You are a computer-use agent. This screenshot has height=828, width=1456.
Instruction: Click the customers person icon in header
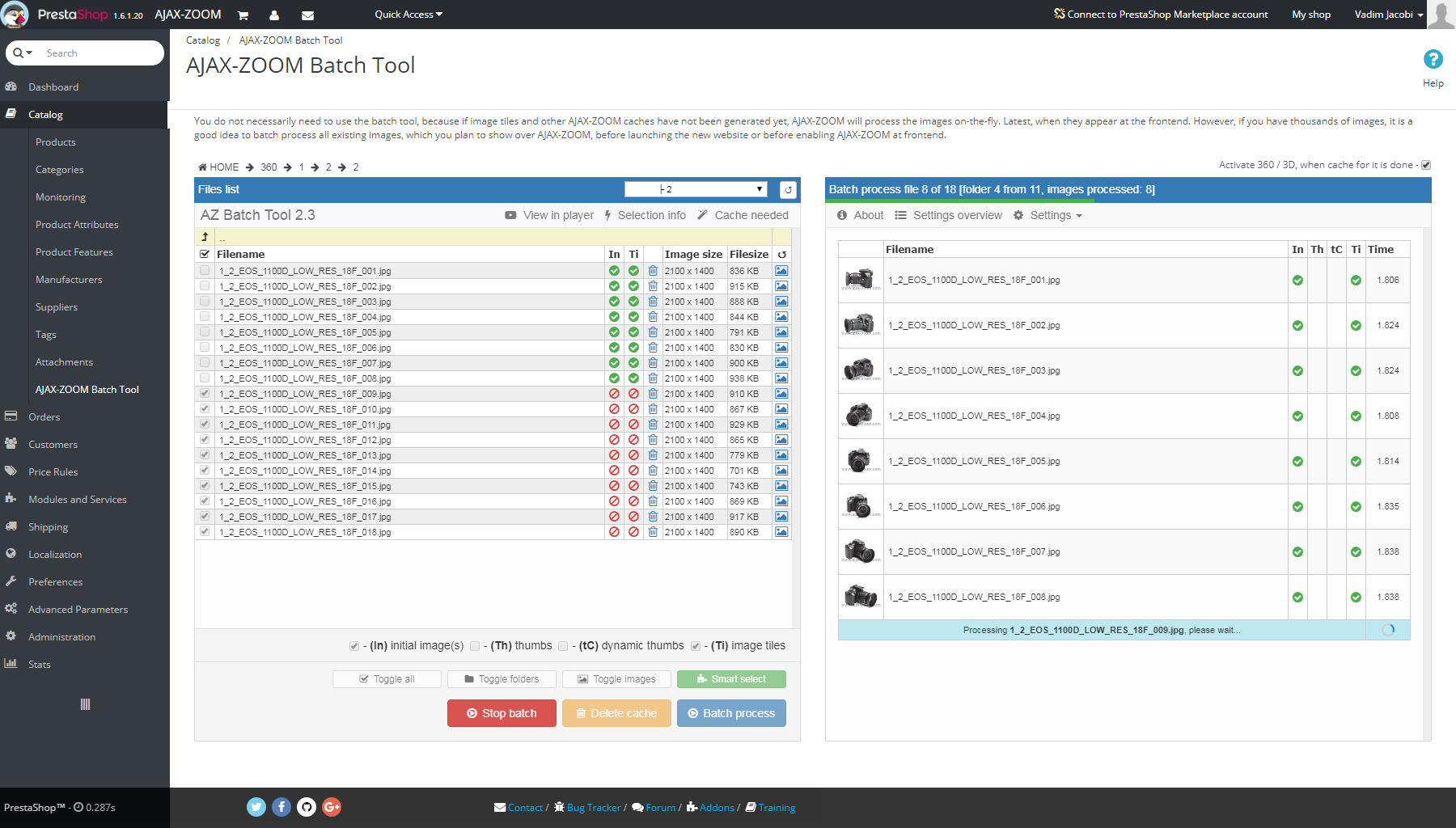pyautogui.click(x=274, y=15)
